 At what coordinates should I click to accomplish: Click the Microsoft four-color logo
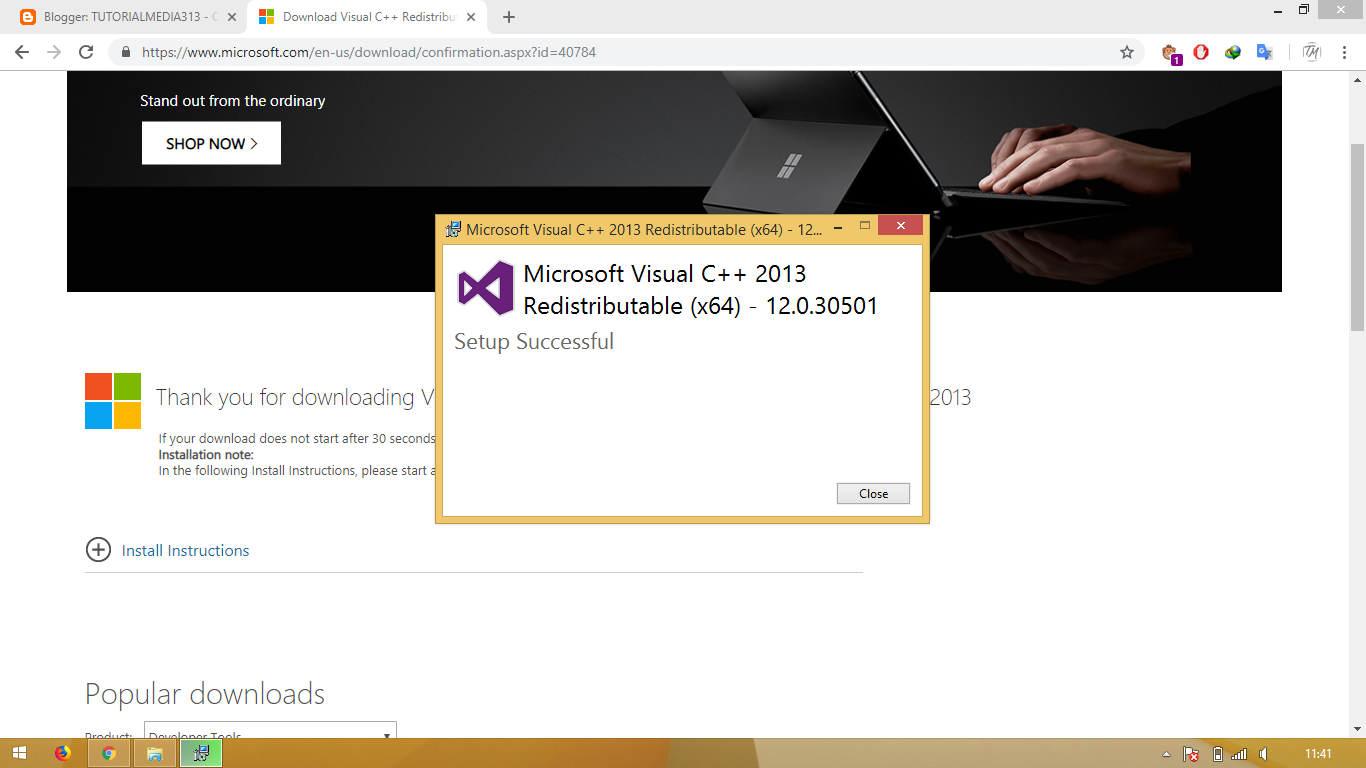[x=113, y=401]
